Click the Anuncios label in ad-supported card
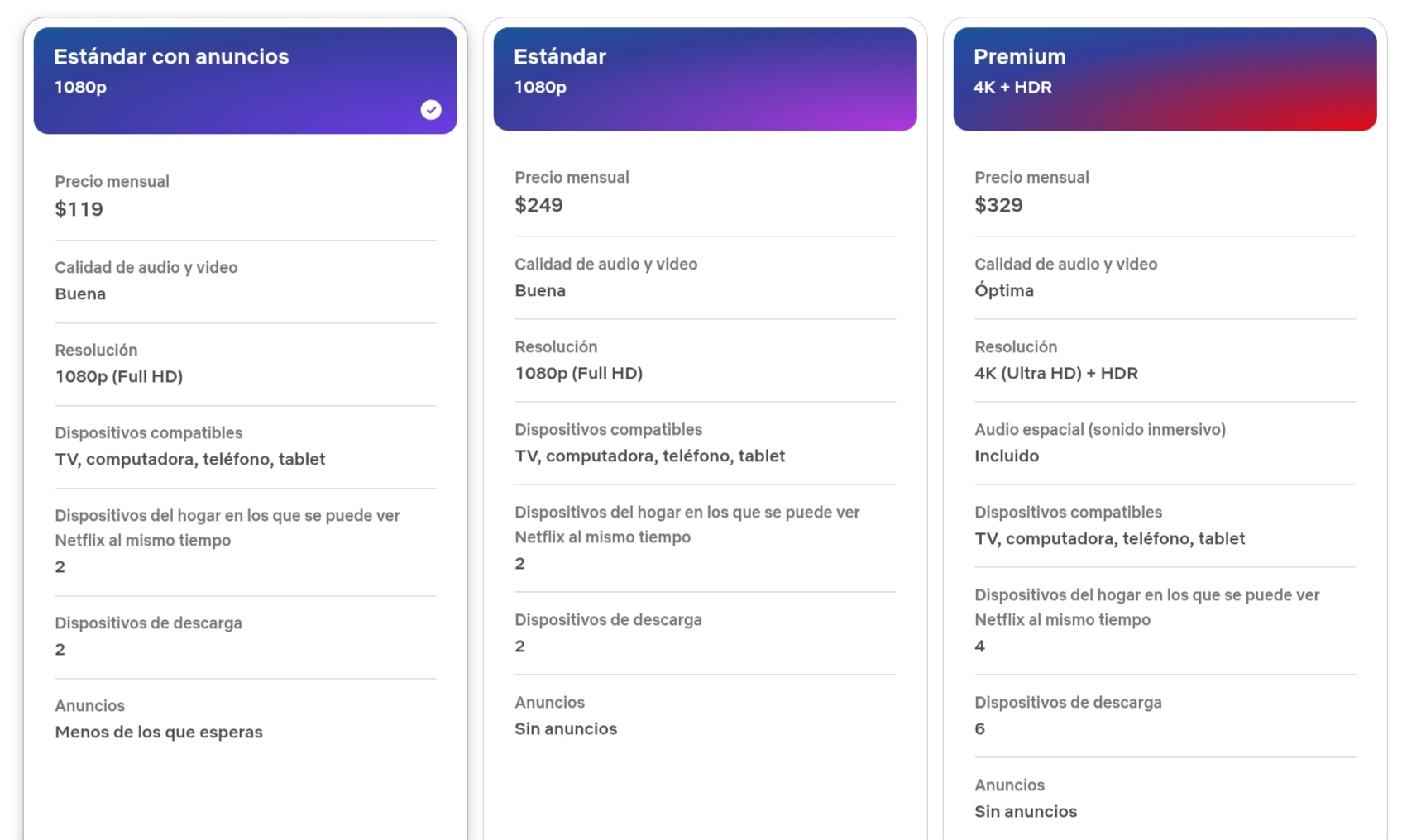Screen dimensions: 1402x840 [90, 705]
